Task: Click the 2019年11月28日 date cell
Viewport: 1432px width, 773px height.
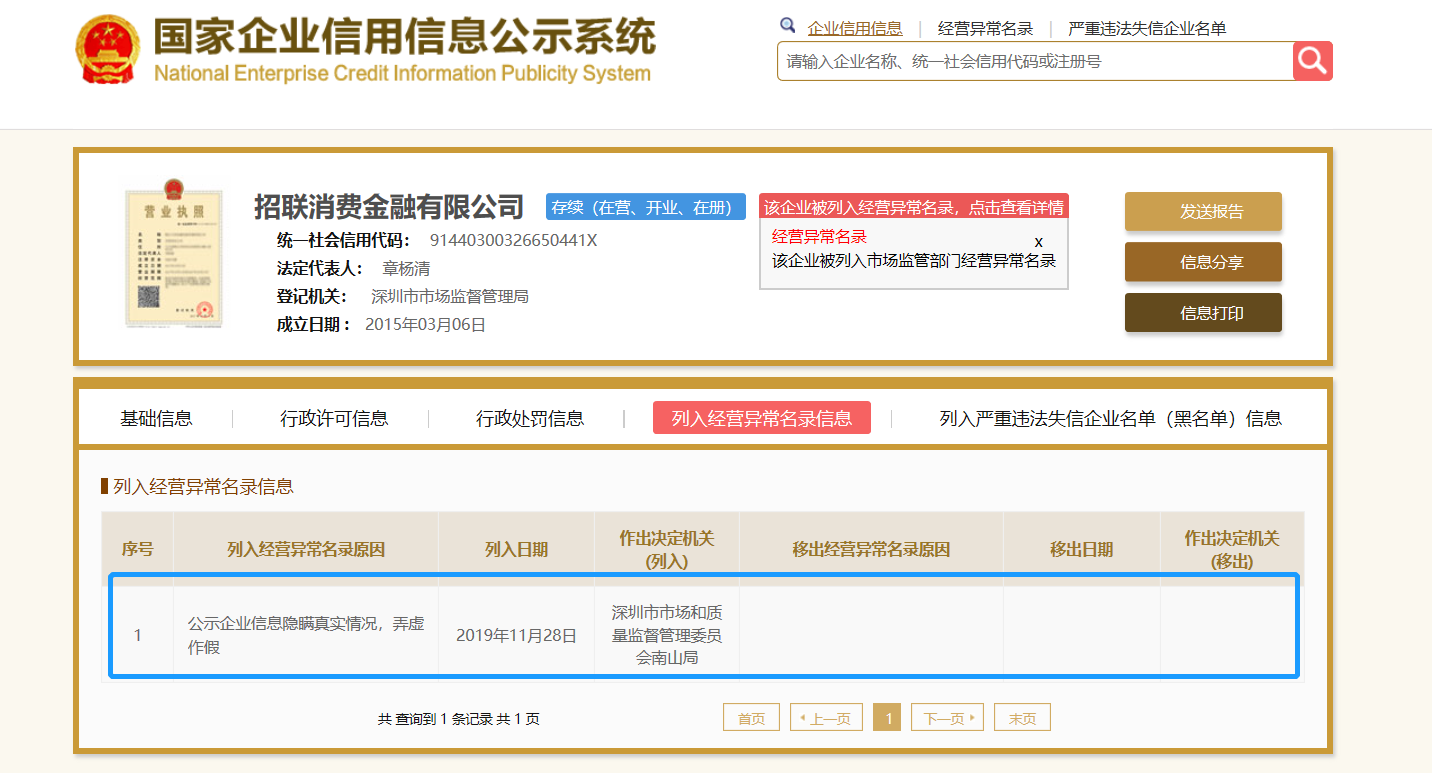Action: 516,635
